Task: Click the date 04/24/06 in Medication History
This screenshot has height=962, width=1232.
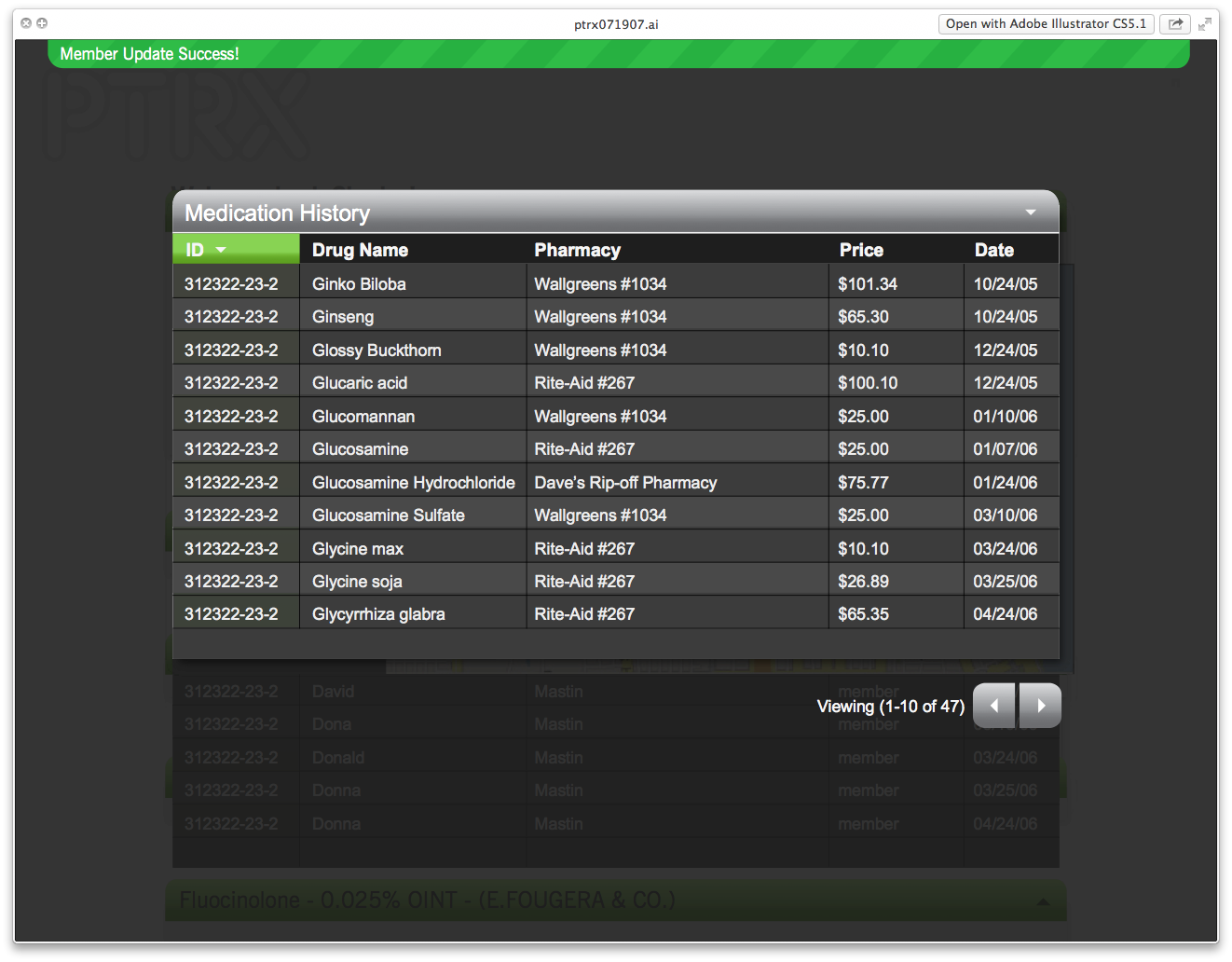Action: 1006,614
